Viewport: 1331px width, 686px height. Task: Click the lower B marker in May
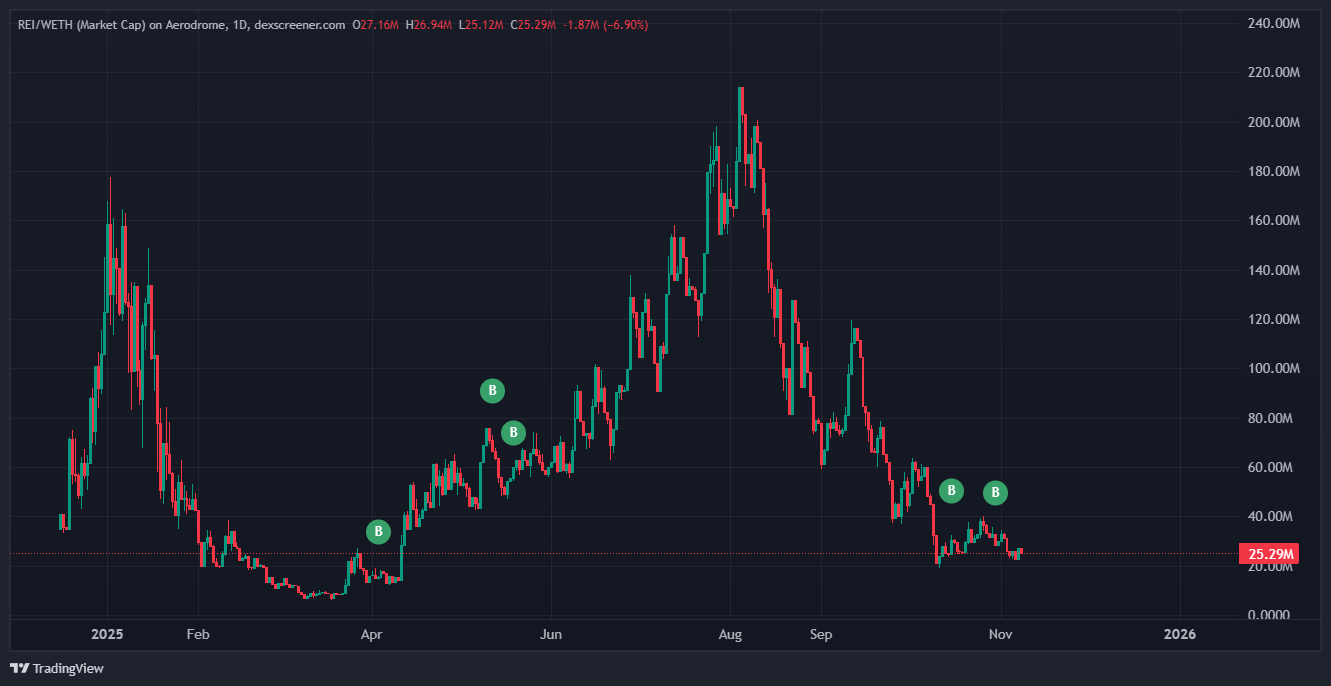click(x=513, y=432)
